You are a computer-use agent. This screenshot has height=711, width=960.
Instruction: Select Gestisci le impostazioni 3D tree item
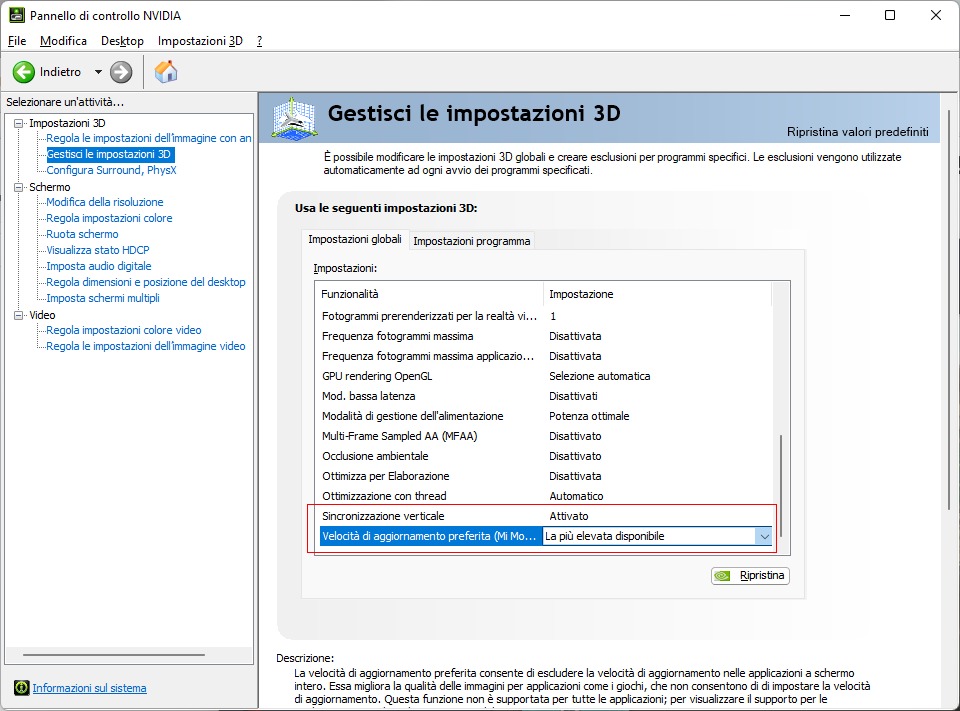(x=109, y=154)
